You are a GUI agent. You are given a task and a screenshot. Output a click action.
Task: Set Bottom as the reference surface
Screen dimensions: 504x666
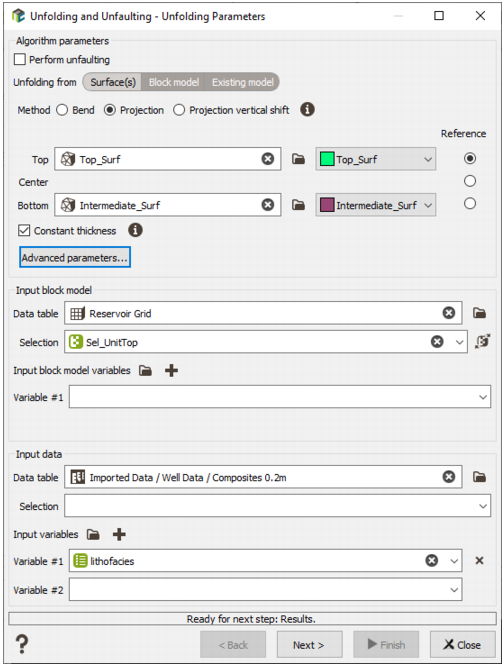pyautogui.click(x=470, y=203)
